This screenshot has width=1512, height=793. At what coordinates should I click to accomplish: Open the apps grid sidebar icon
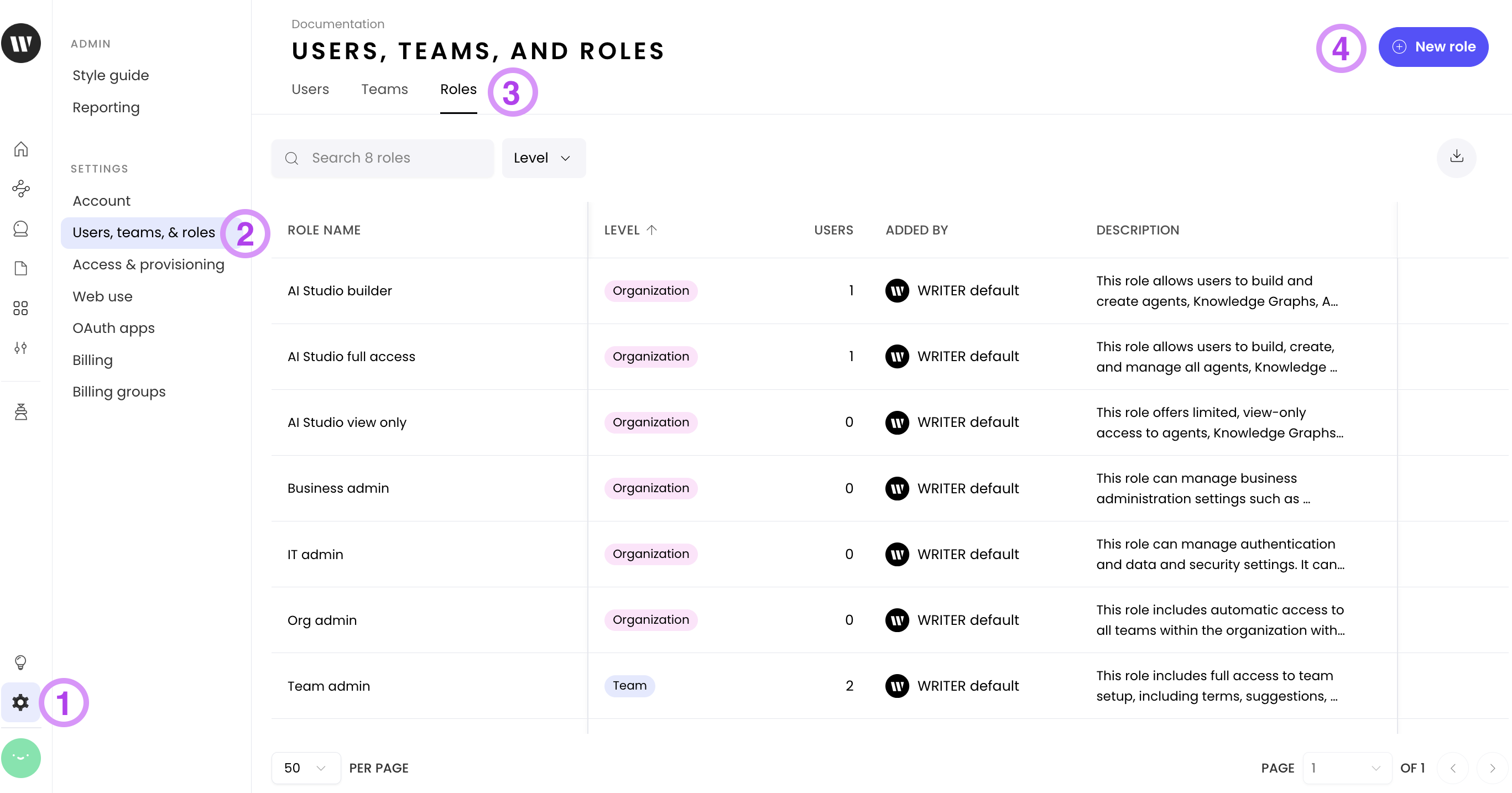point(21,308)
